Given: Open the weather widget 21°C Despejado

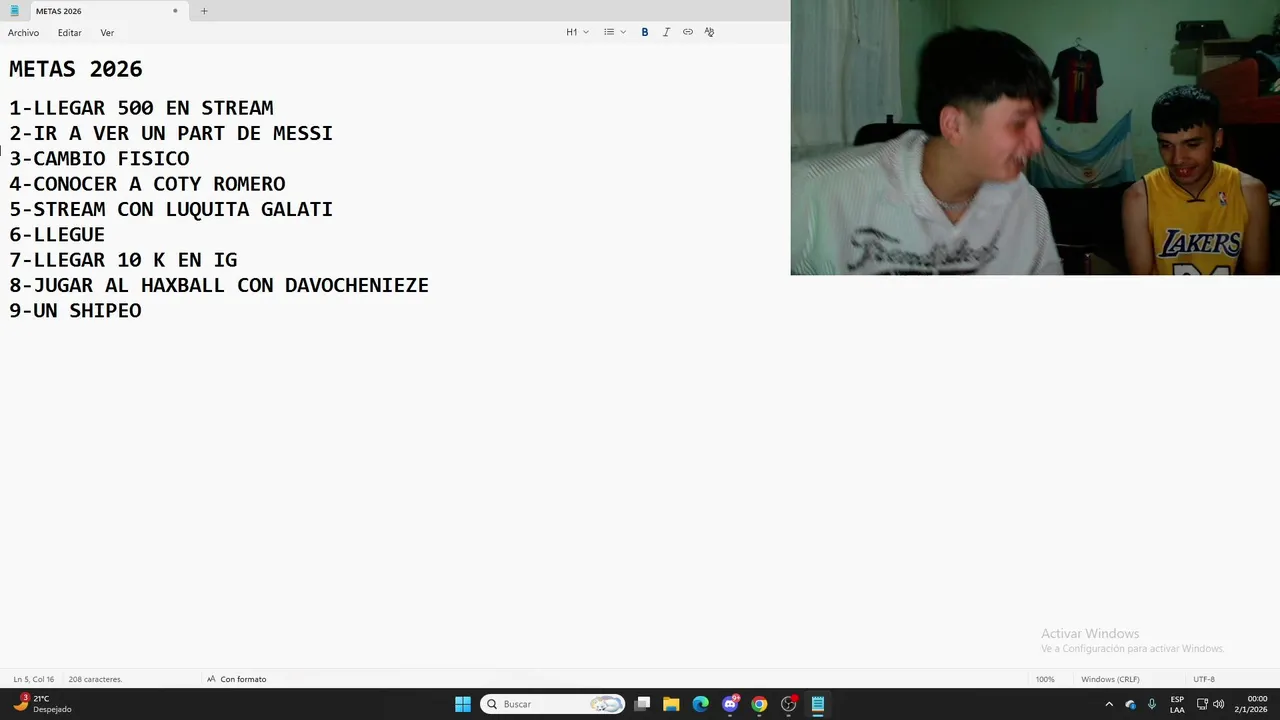Looking at the screenshot, I should tap(42, 704).
